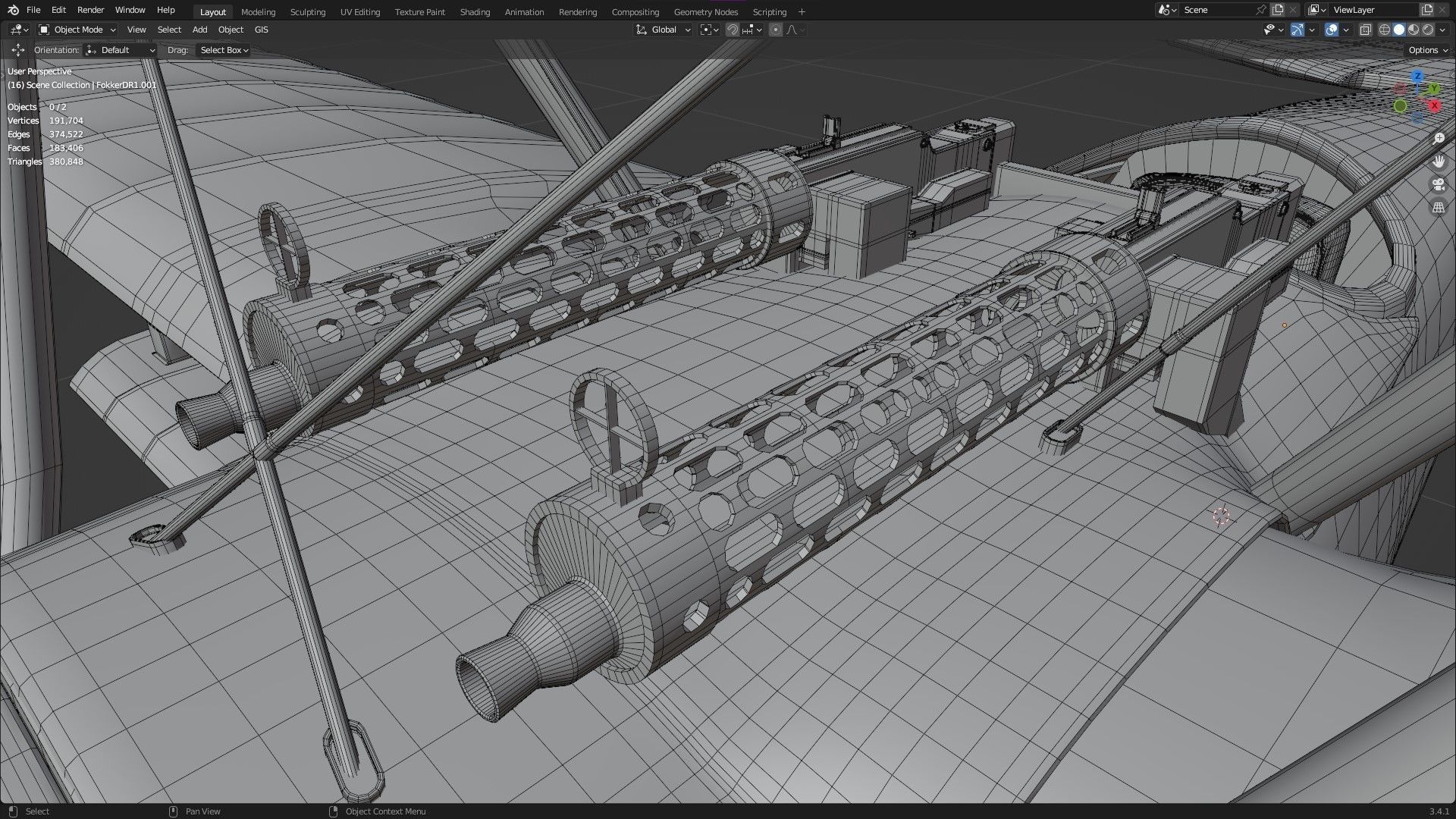
Task: Expand the Options dropdown
Action: tap(1427, 50)
